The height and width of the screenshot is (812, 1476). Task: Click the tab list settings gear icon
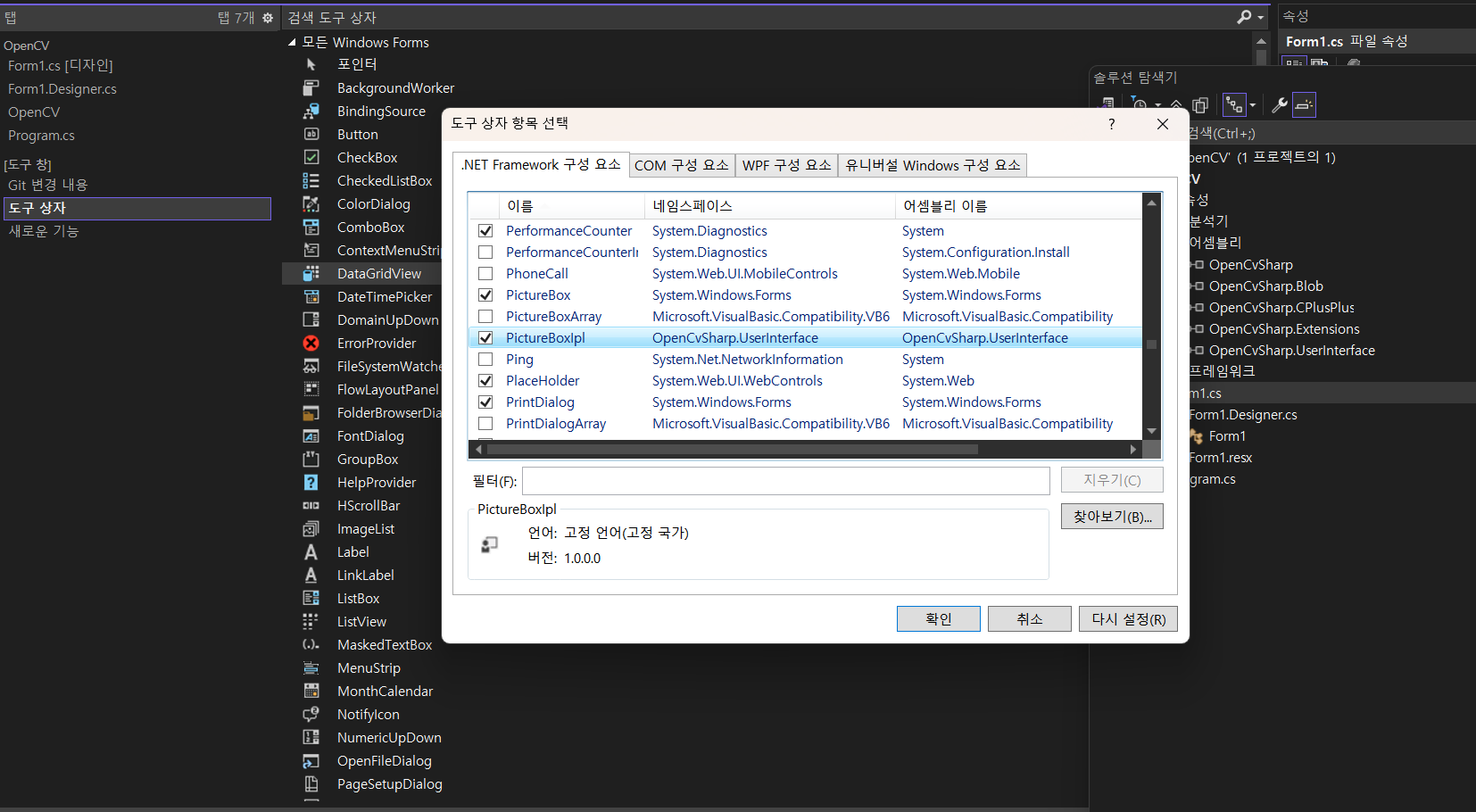[267, 18]
